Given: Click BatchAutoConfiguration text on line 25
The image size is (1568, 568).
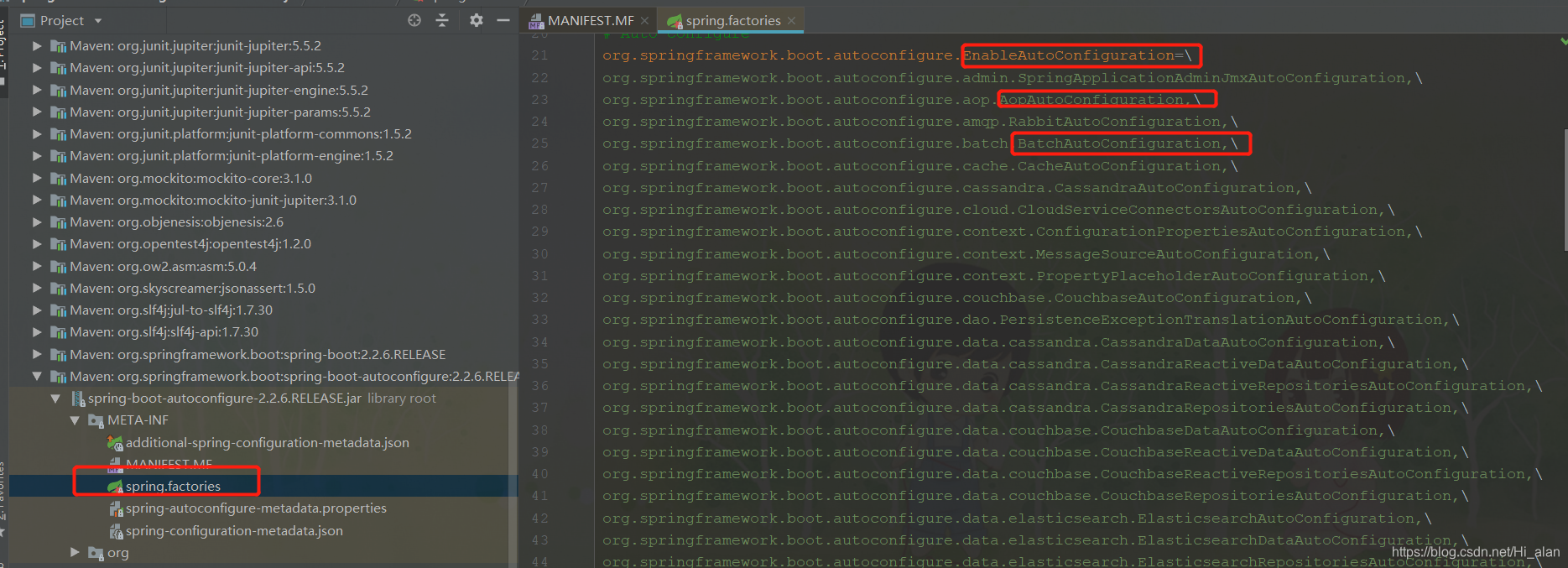Looking at the screenshot, I should pos(1119,143).
